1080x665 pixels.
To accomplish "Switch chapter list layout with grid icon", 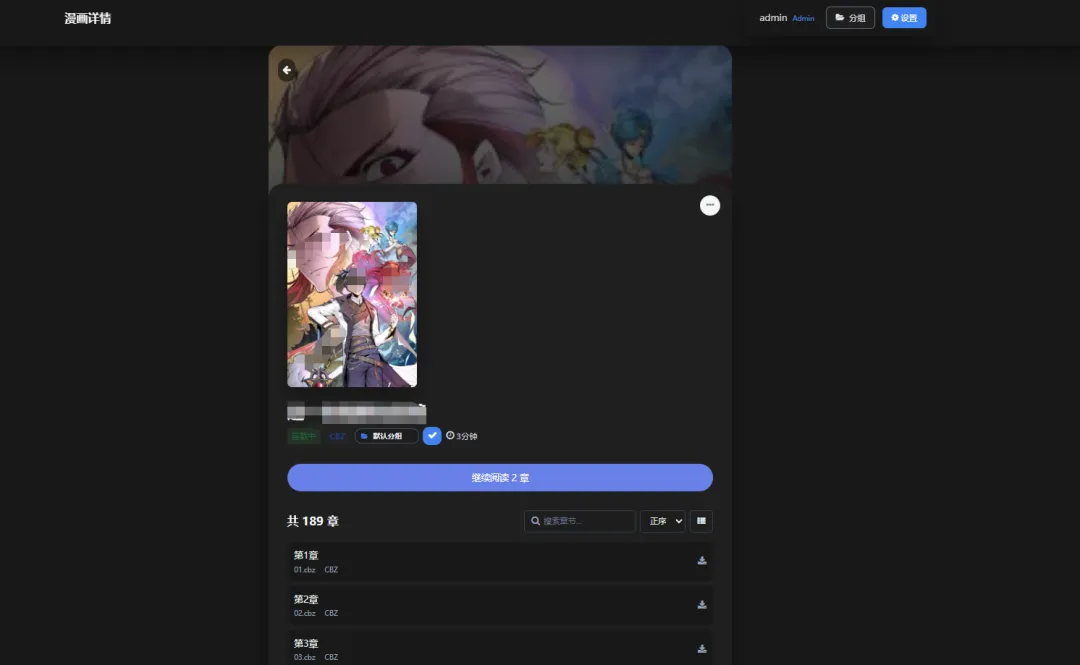I will [701, 521].
